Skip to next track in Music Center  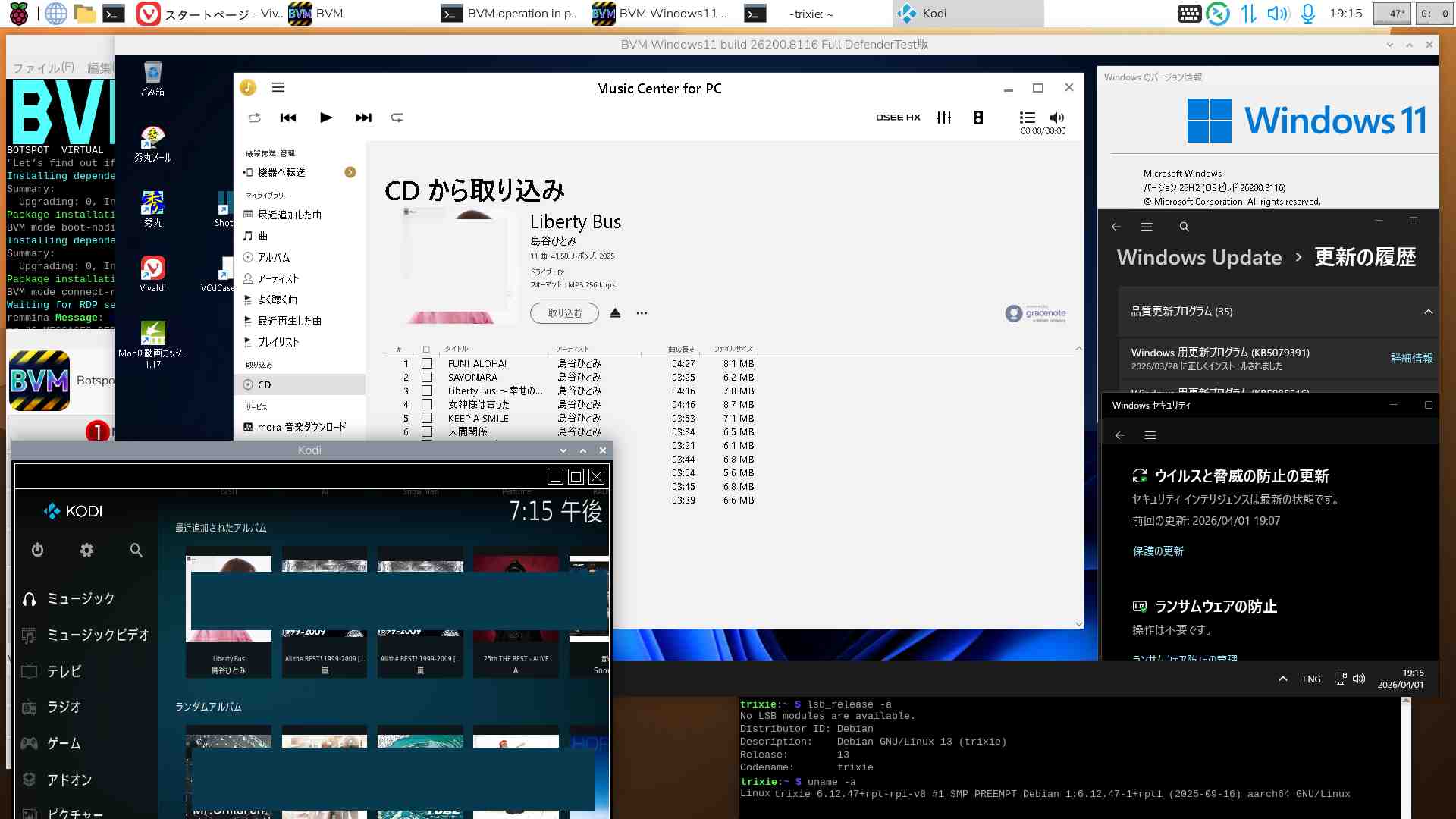click(x=363, y=118)
